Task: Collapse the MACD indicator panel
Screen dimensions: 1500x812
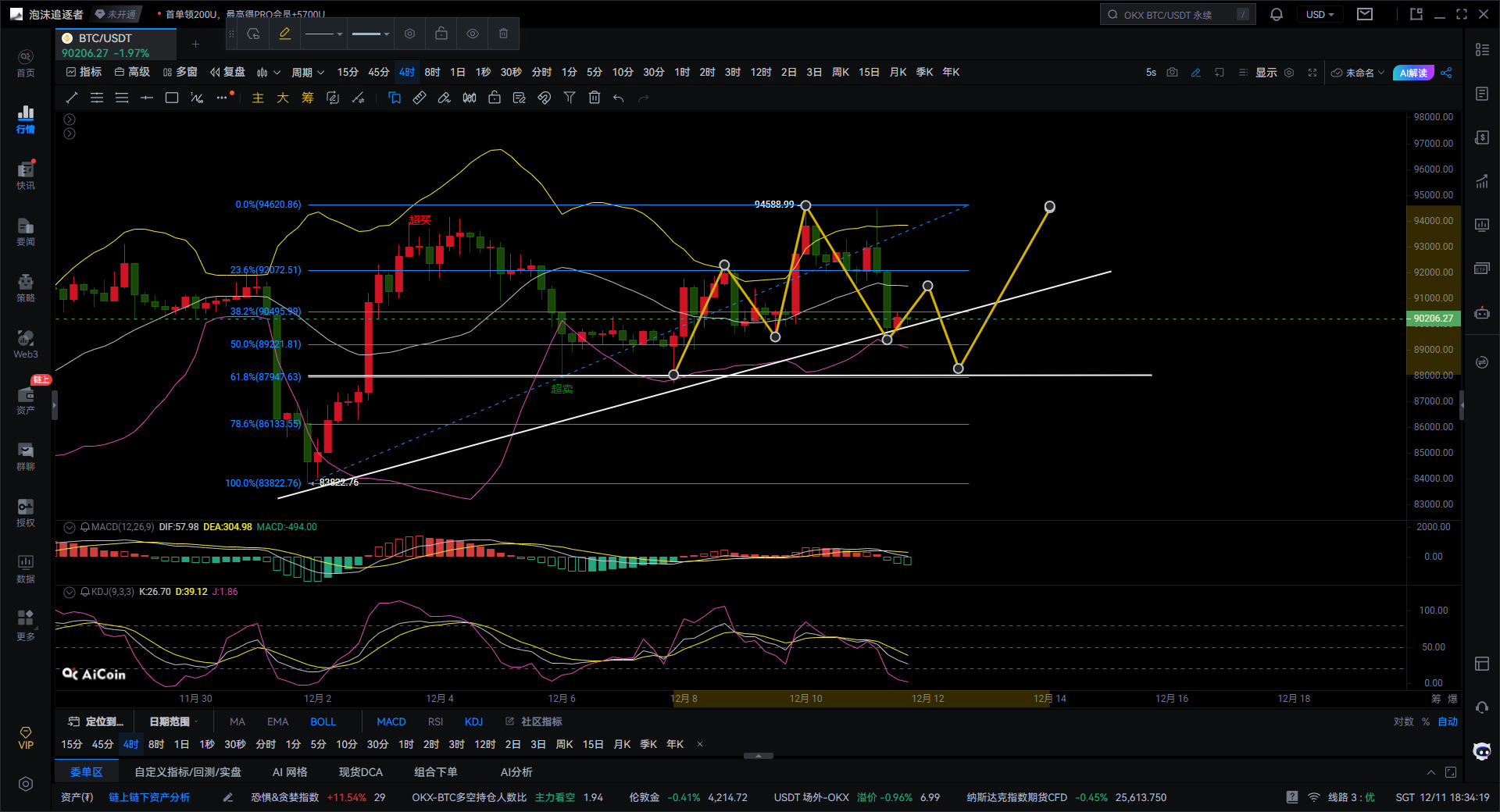Action: pos(70,528)
